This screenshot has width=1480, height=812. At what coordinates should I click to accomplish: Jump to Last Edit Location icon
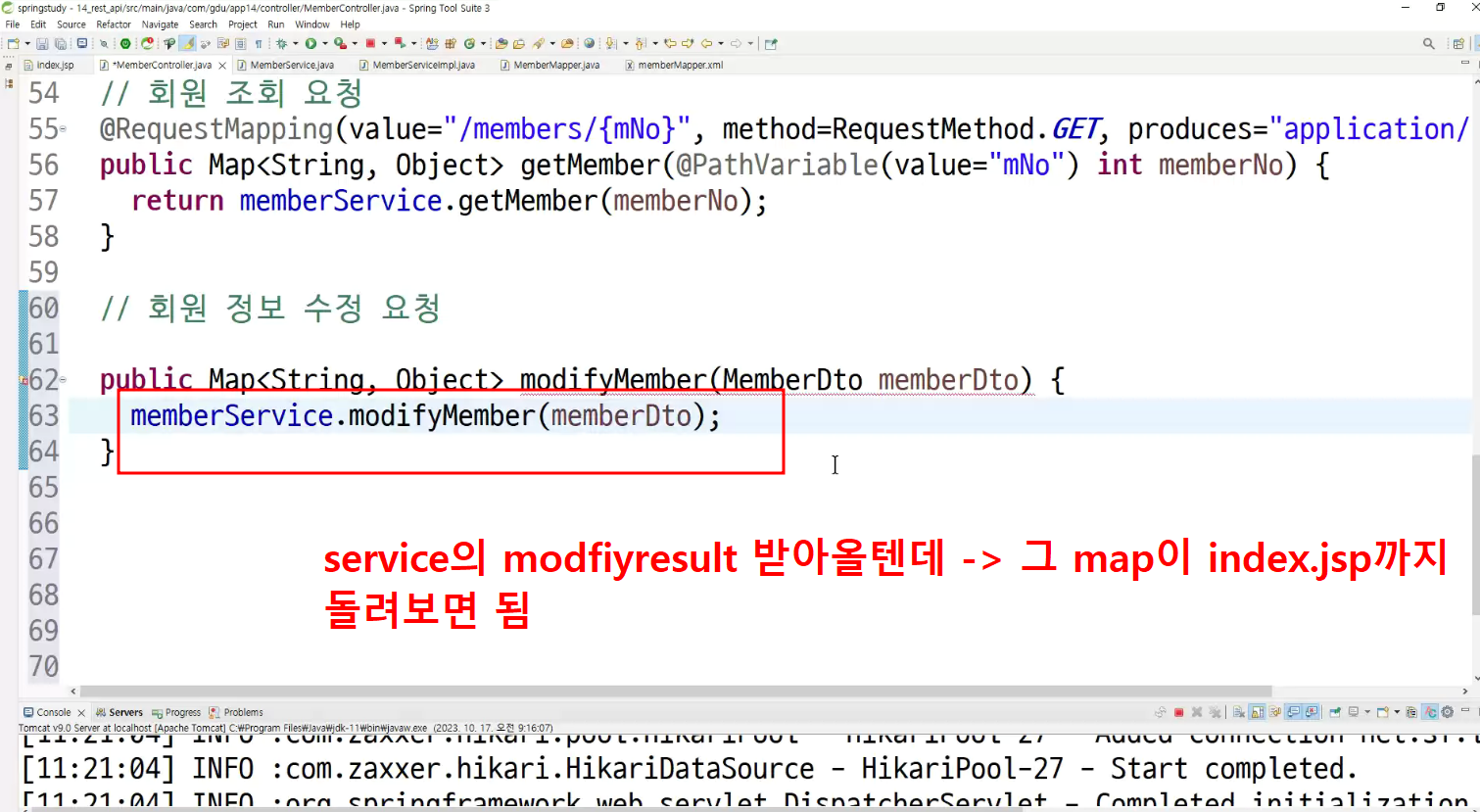pos(671,43)
